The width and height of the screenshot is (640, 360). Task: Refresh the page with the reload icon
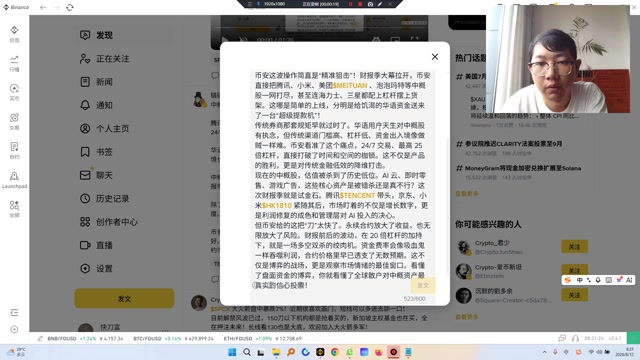coord(70,7)
